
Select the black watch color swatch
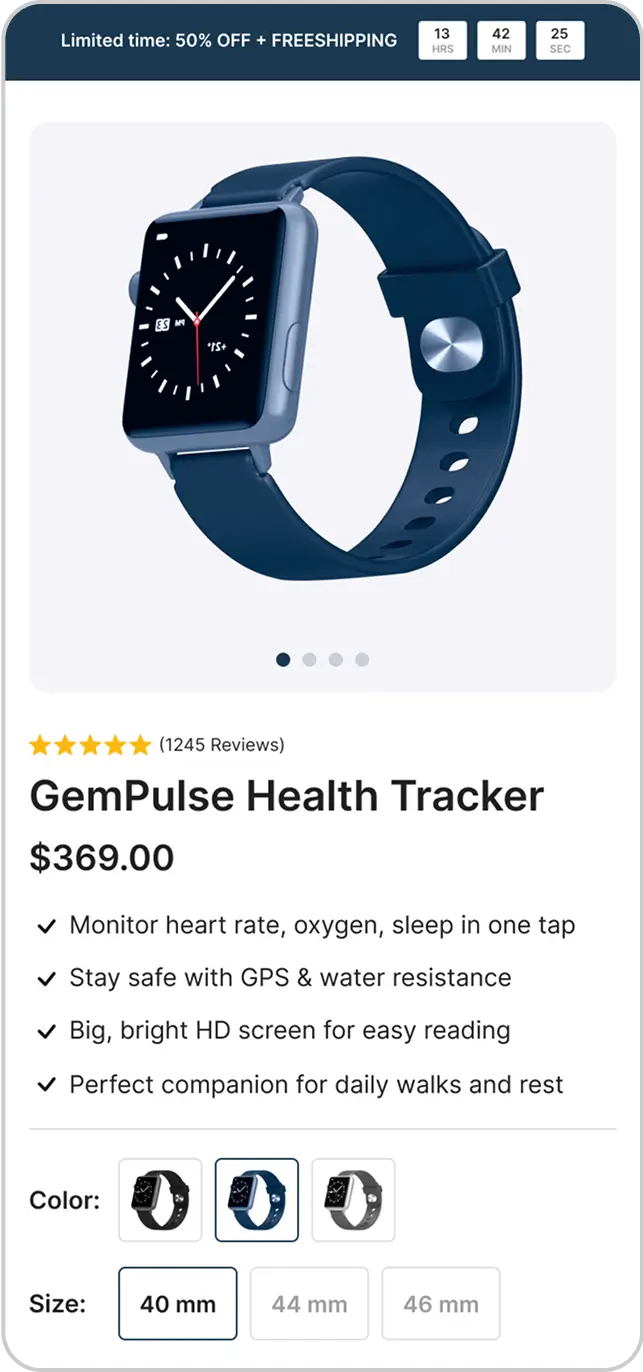click(160, 1200)
